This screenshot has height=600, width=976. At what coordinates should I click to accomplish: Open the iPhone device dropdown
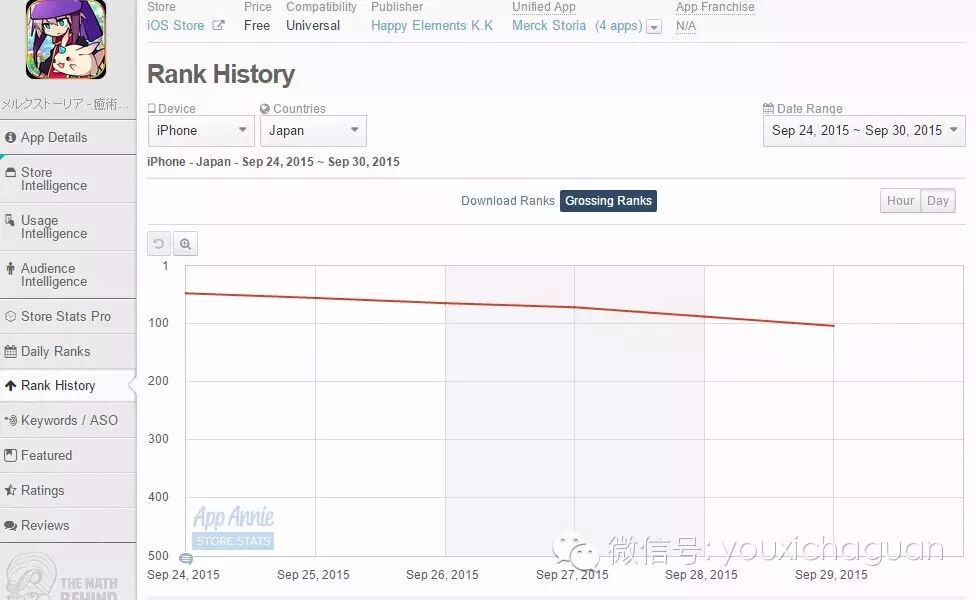point(200,130)
